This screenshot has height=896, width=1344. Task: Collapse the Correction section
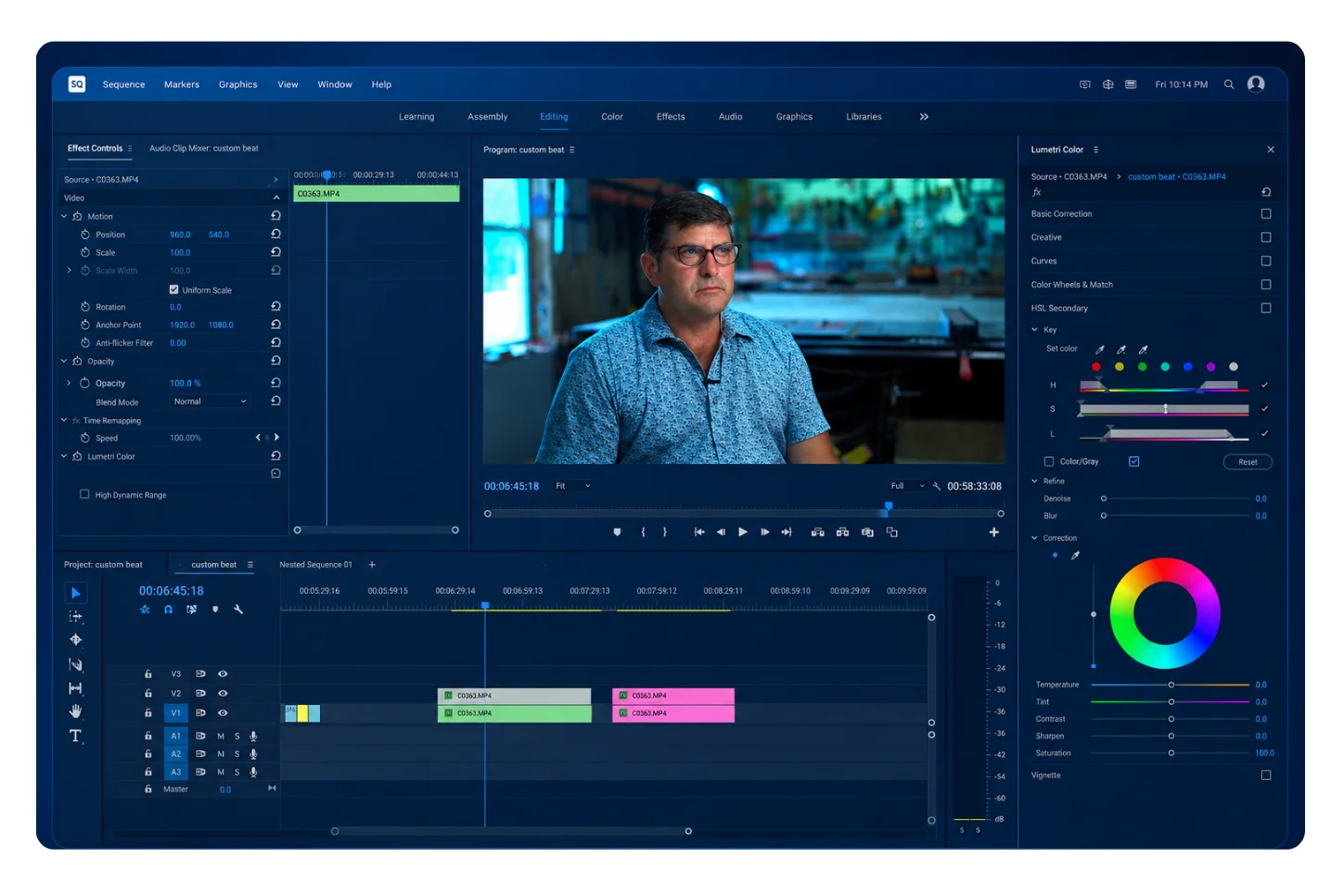click(1035, 538)
